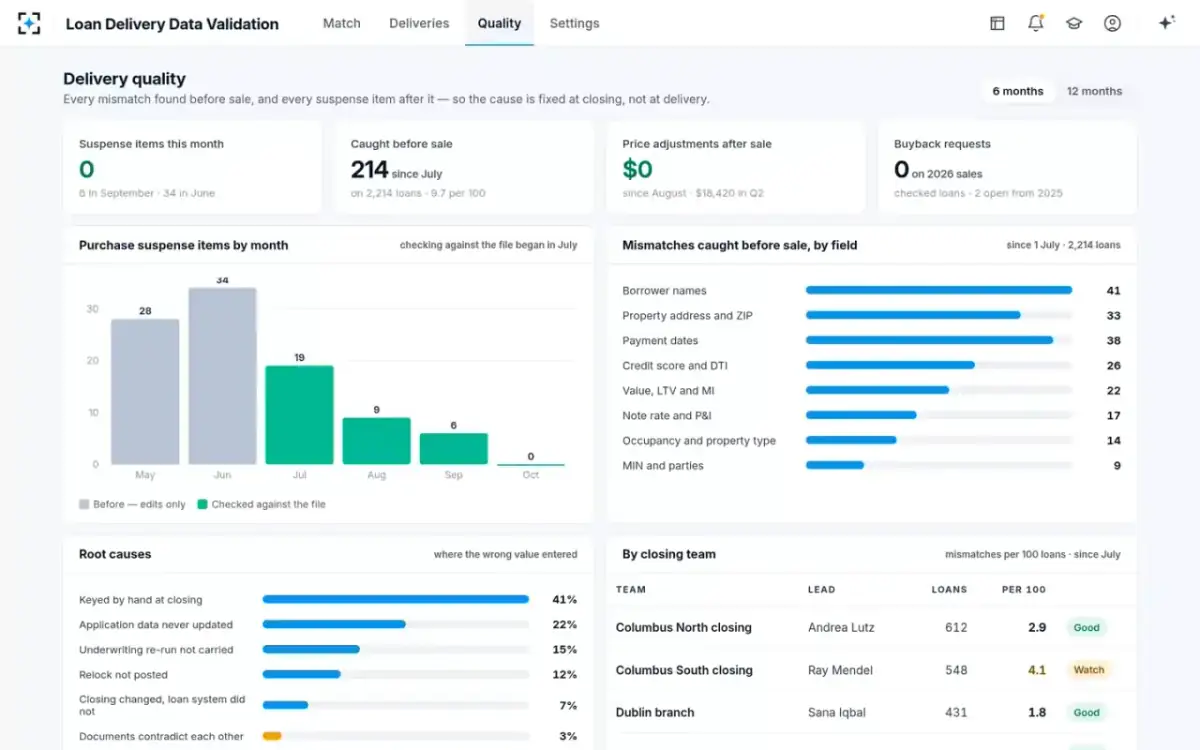Sort by the PER 100 column header
This screenshot has height=750, width=1200.
pyautogui.click(x=1024, y=590)
